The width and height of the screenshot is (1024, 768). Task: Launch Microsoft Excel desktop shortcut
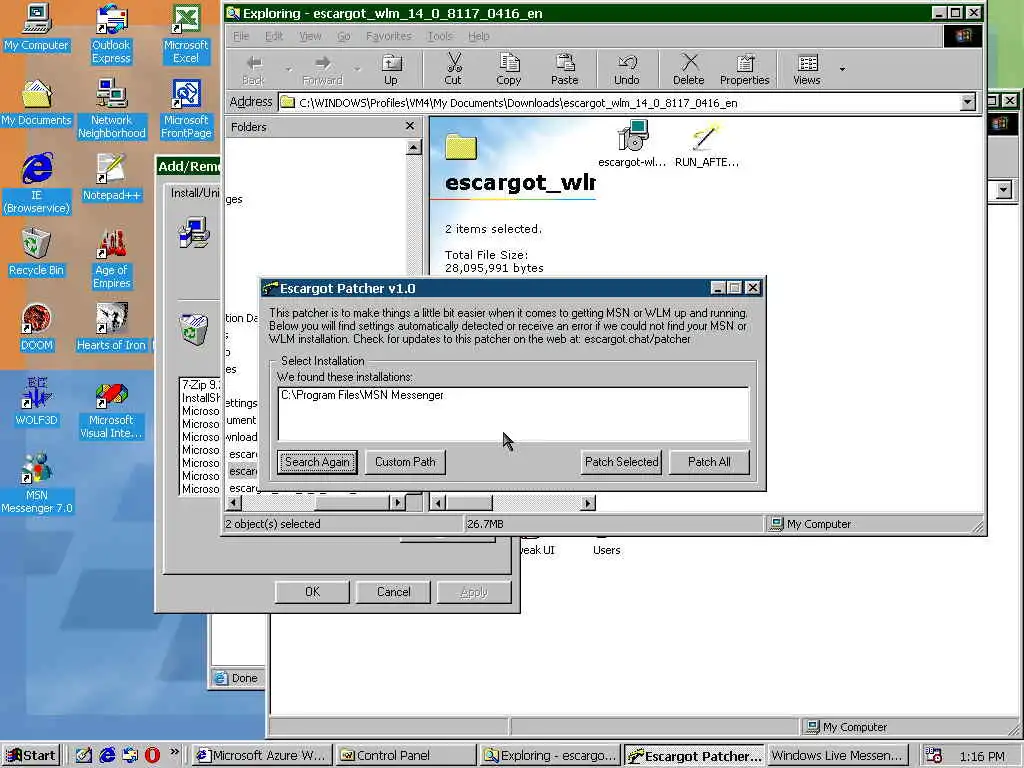coord(186,34)
